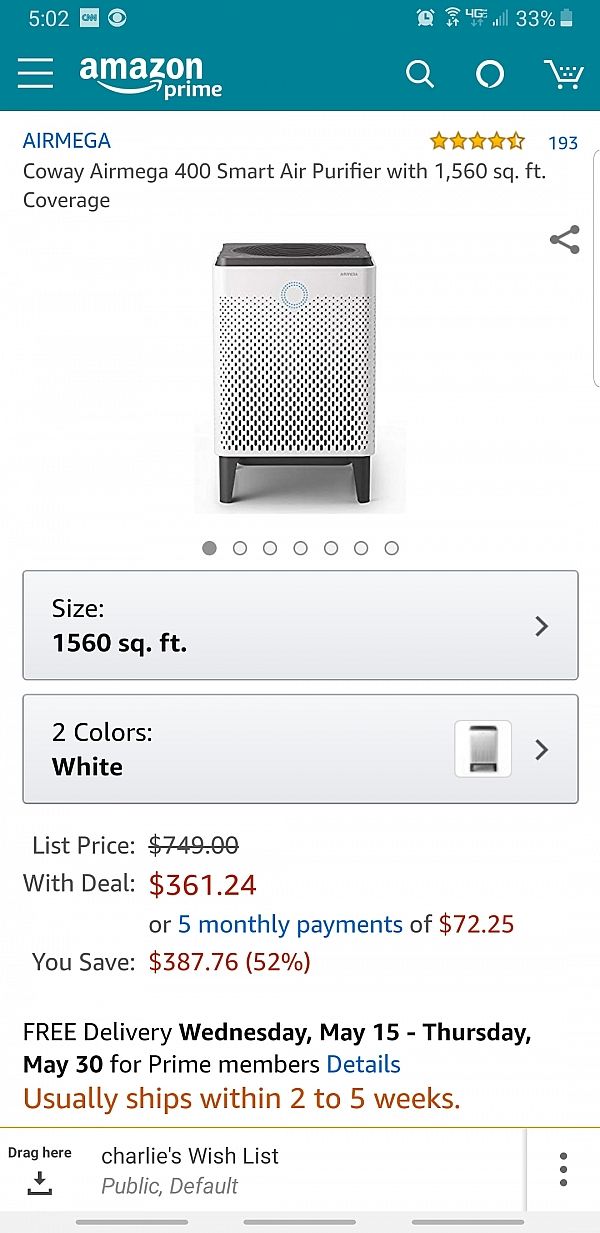Tap the white color swatch thumbnail
This screenshot has width=600, height=1233.
483,749
